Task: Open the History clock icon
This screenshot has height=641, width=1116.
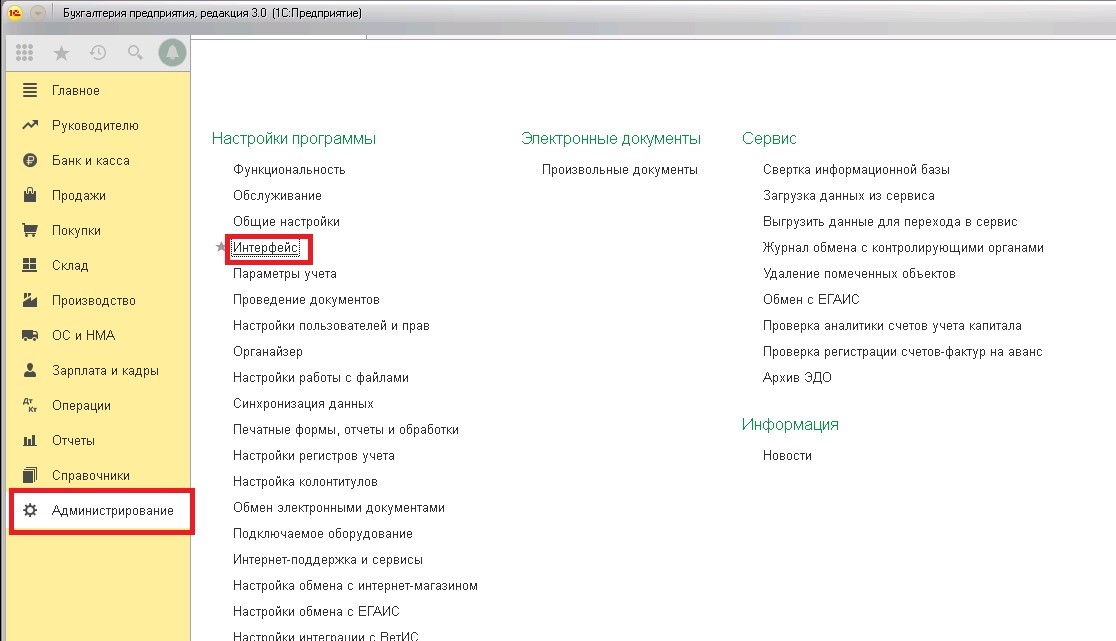Action: click(97, 53)
